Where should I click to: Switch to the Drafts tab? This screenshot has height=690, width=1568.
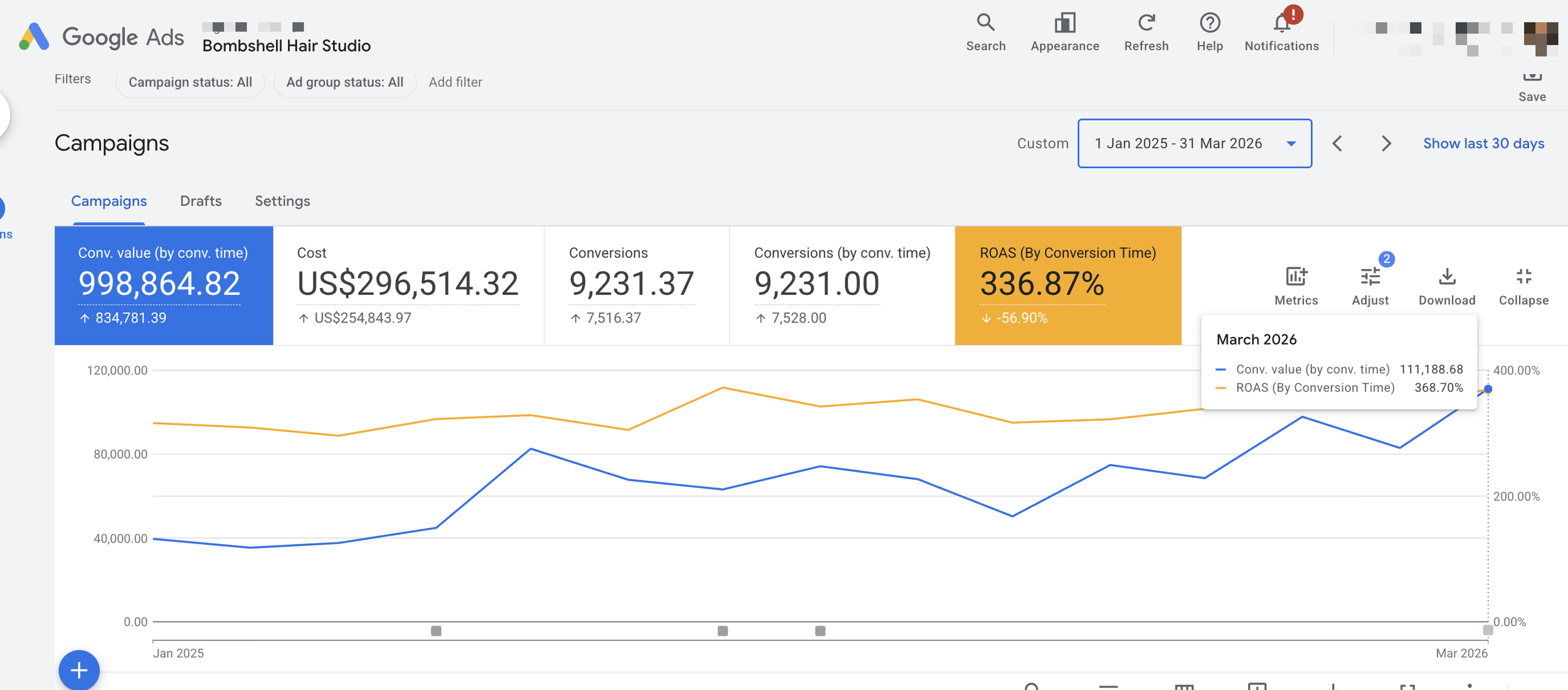pos(201,201)
